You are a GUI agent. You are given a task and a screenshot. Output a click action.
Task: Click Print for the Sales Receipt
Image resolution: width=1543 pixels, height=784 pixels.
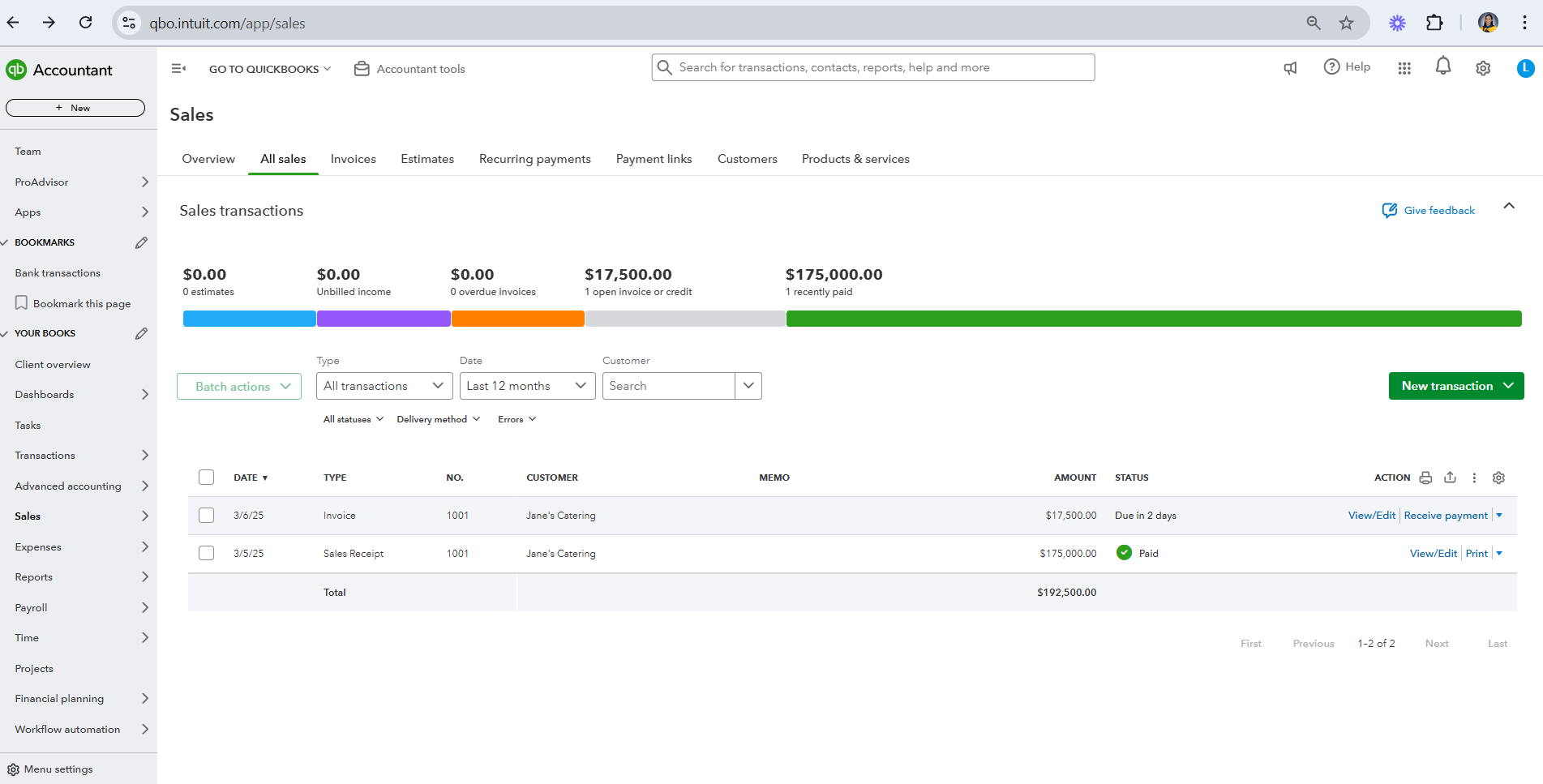(1477, 553)
